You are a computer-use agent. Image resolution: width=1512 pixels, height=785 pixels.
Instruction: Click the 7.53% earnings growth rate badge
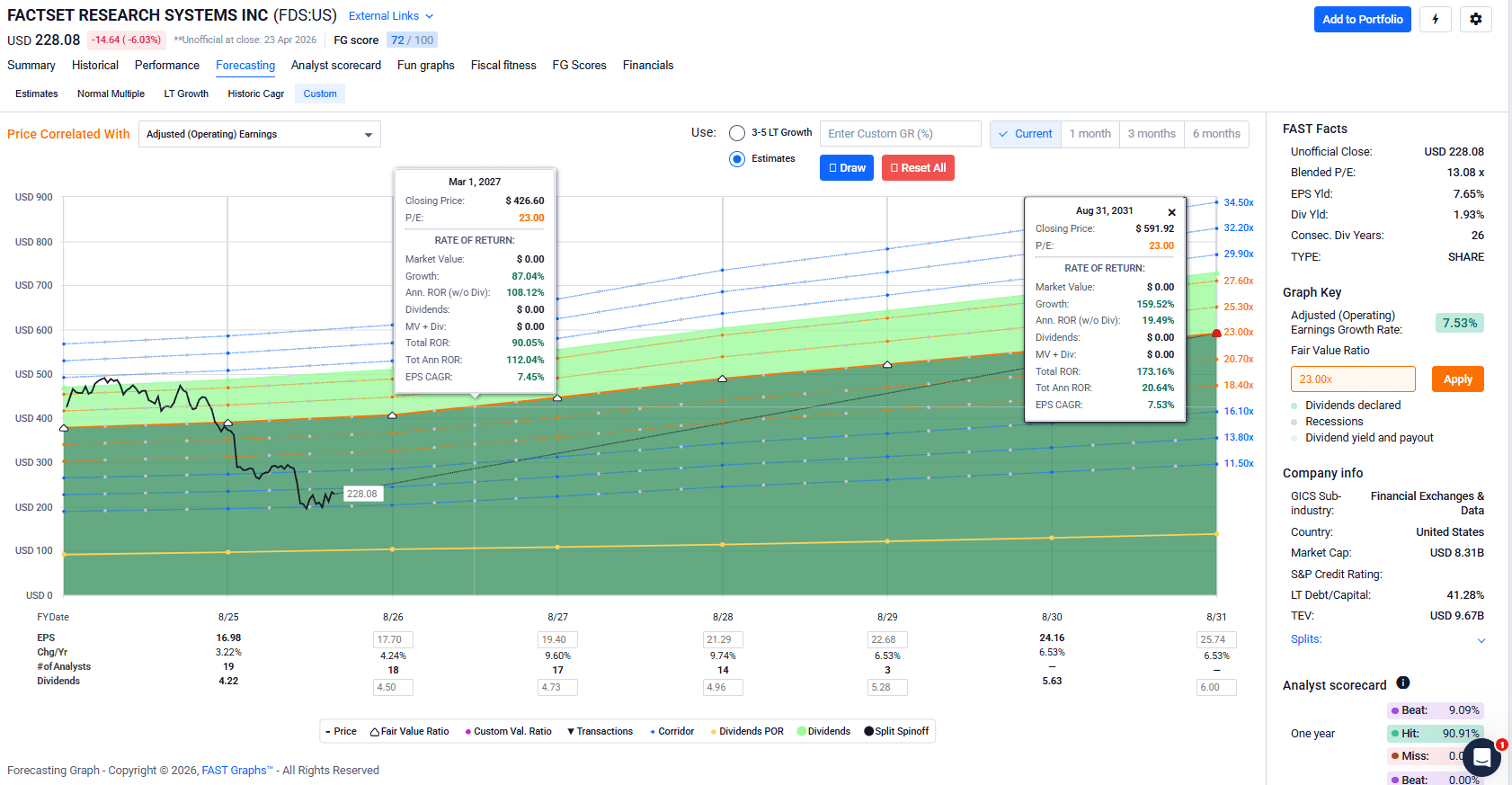click(1460, 324)
